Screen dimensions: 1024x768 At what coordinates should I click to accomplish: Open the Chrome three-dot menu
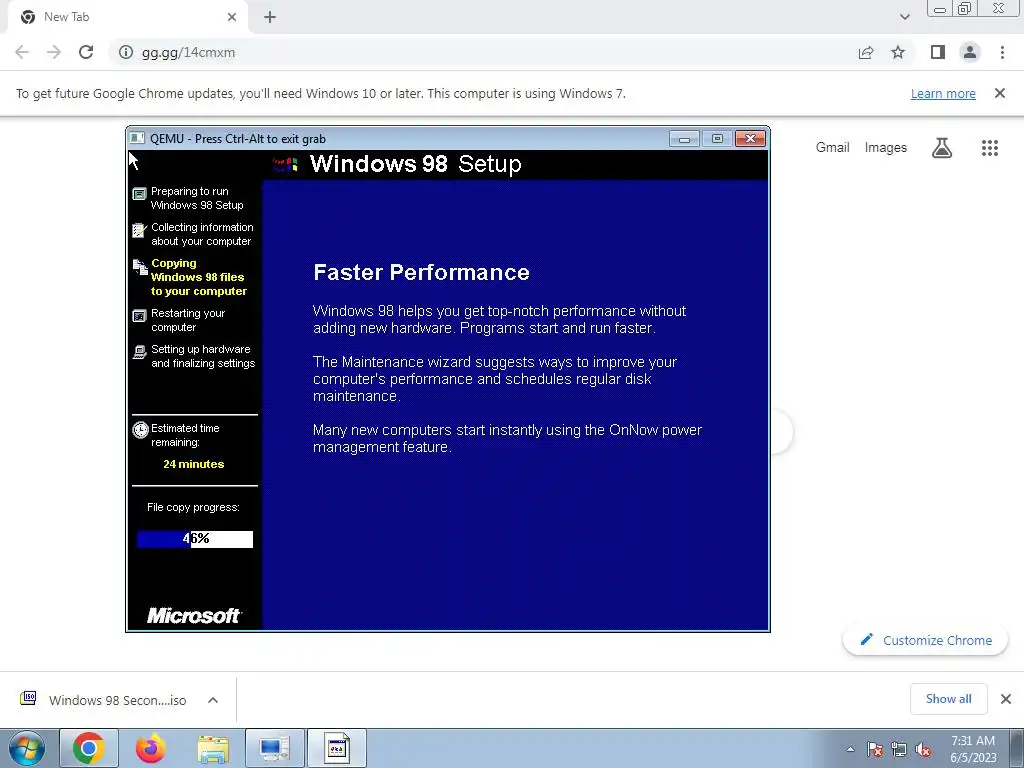coord(1002,52)
